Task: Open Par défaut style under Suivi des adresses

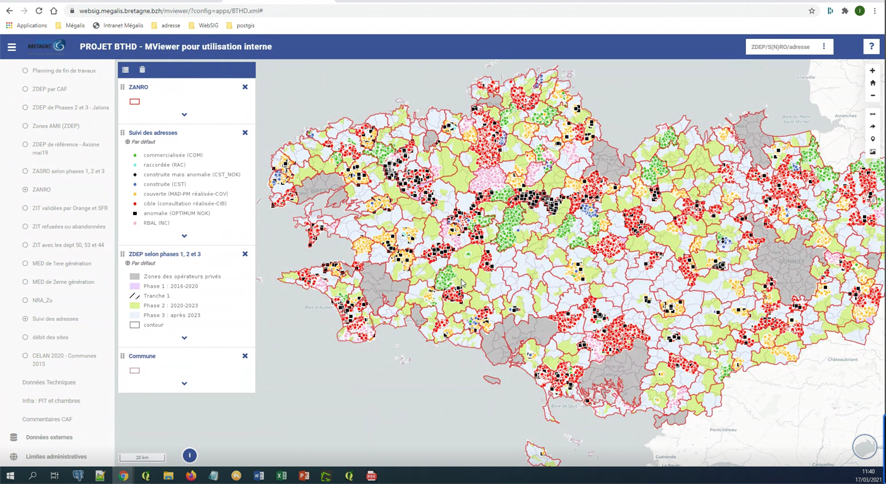Action: pyautogui.click(x=142, y=142)
